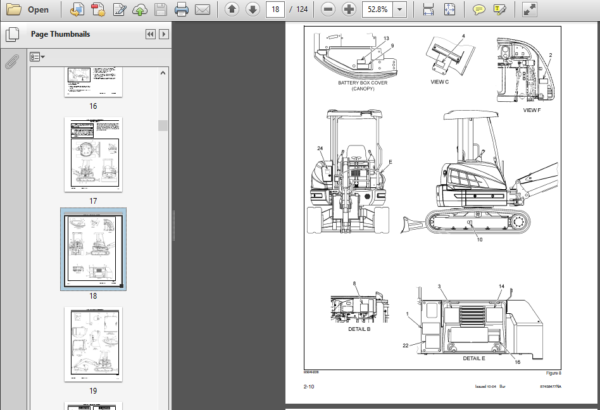Click the DETAIL E caption

[x=474, y=359]
